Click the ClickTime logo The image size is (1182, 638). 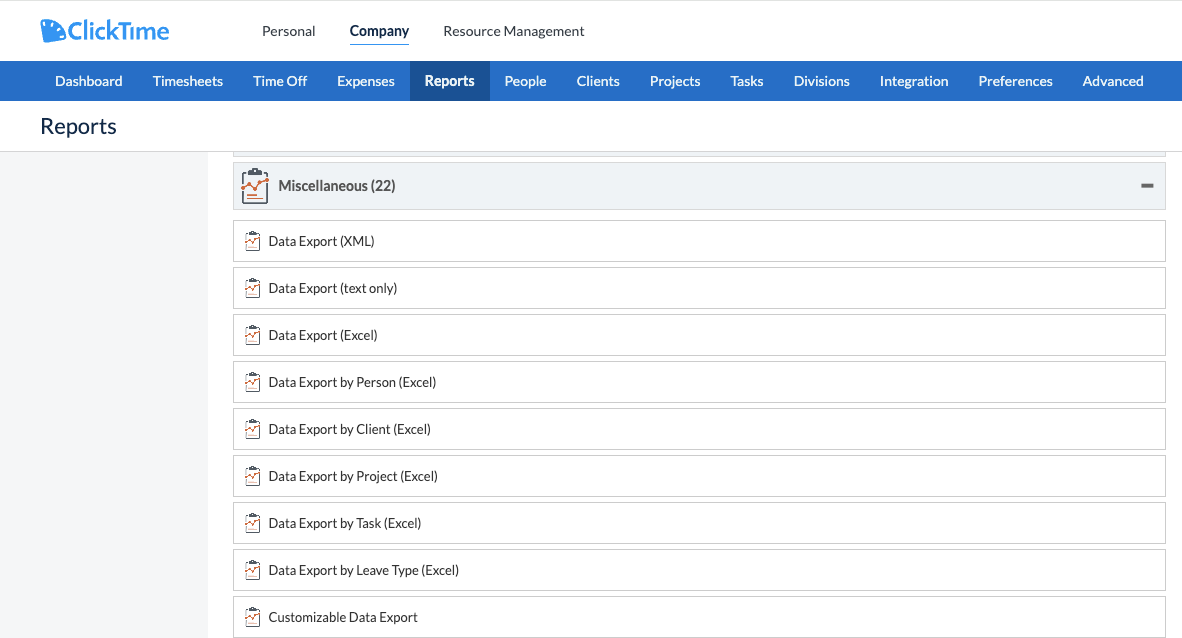click(x=104, y=31)
